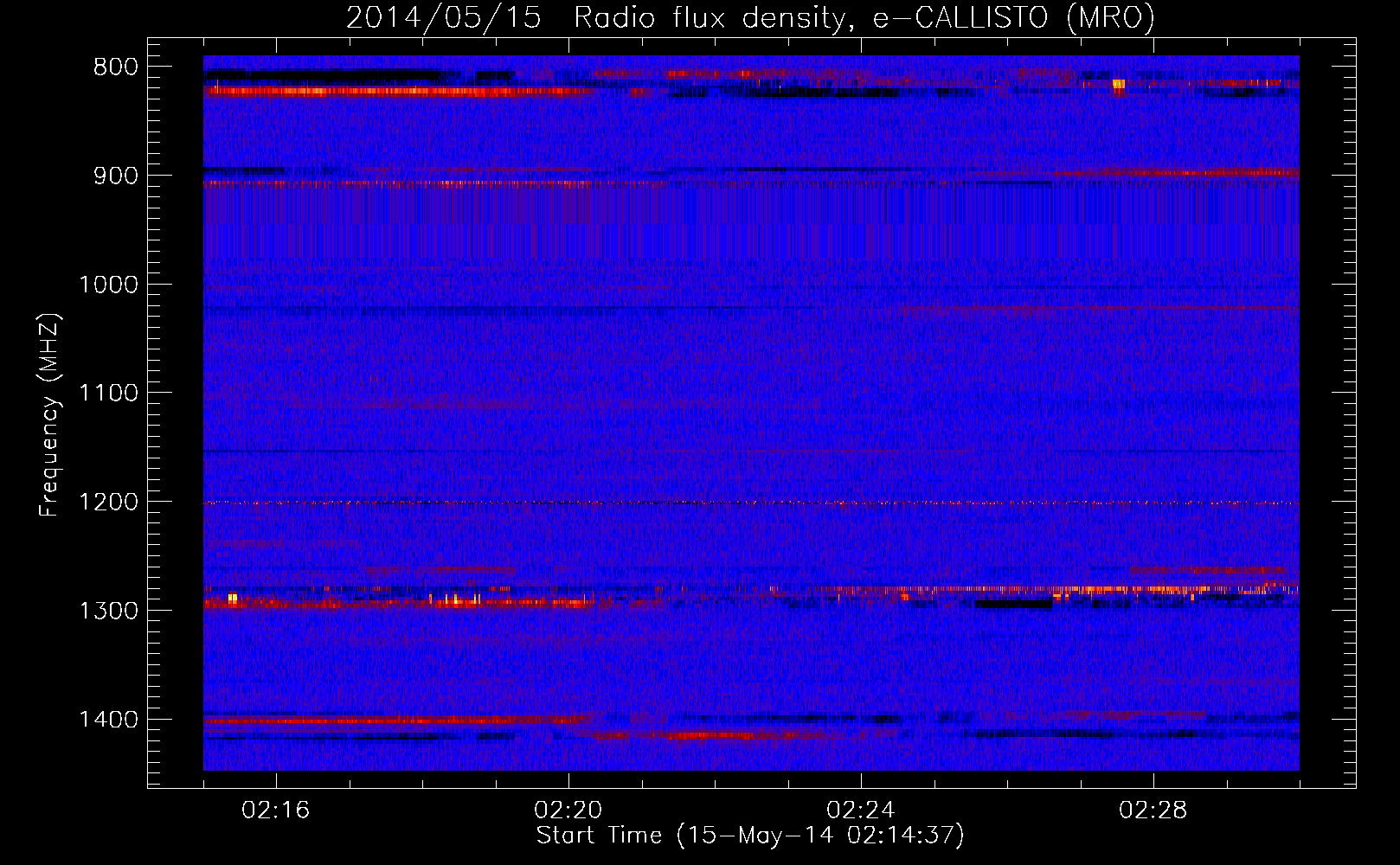Image resolution: width=1400 pixels, height=865 pixels.
Task: Click the plot title "2014/05/15 Radio flux density, e-CALLISTO (MRO)"
Action: point(750,17)
